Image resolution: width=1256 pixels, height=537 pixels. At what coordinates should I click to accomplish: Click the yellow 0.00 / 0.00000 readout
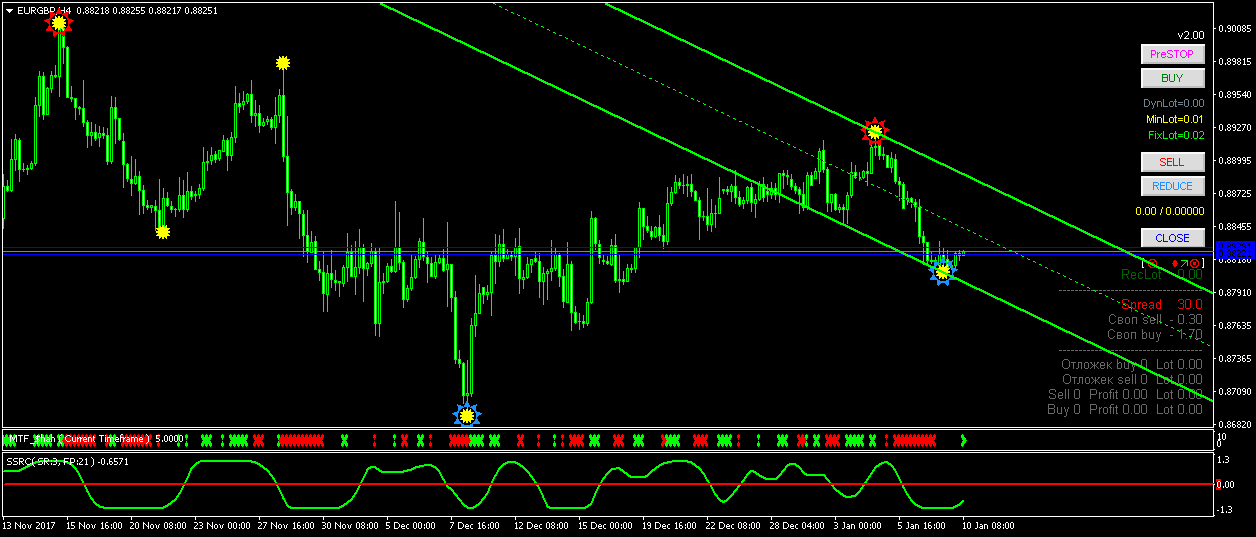(1169, 211)
